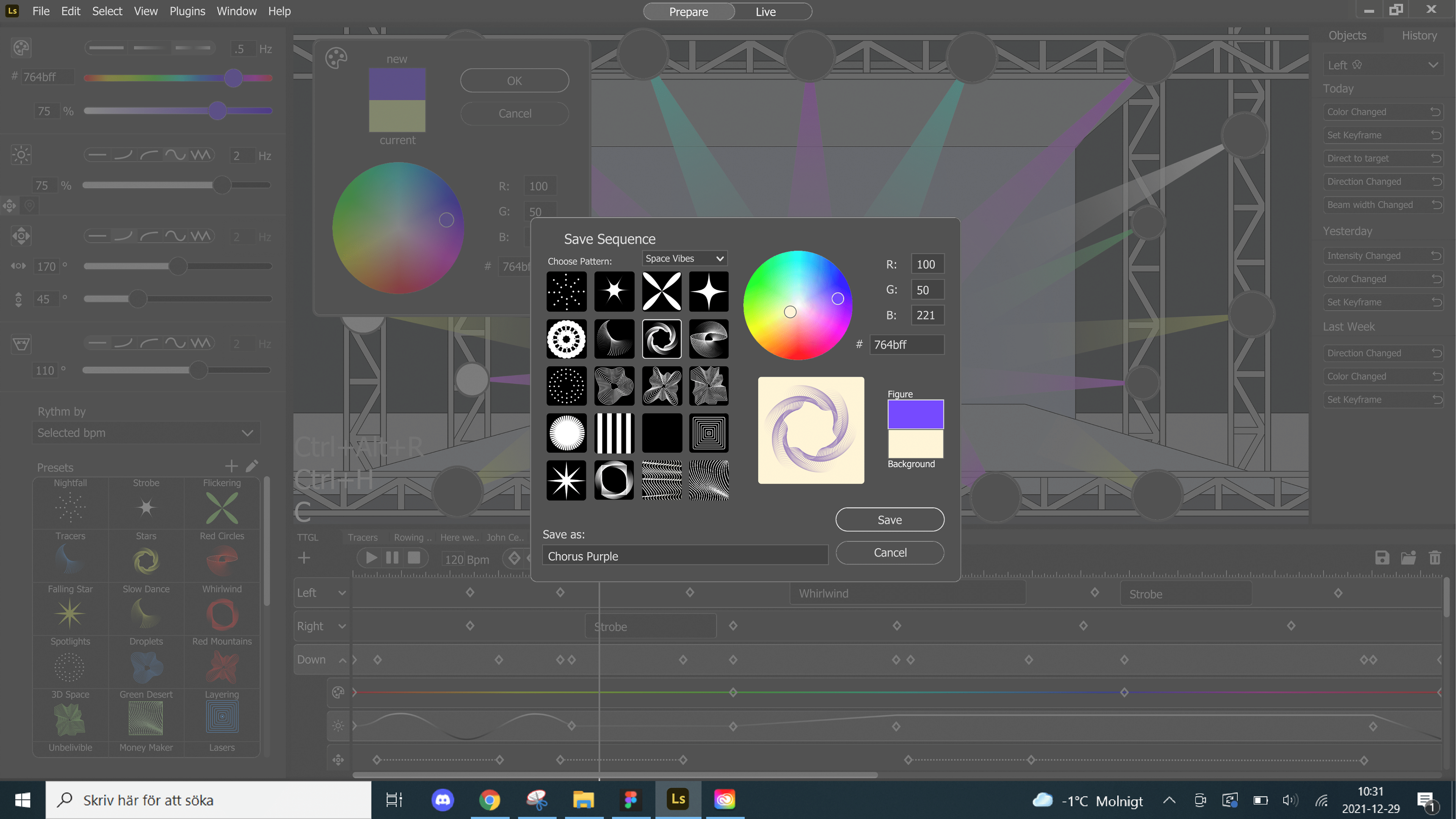The image size is (1456, 819).
Task: Choose the scattered dots pattern thumbnail
Action: pos(566,292)
